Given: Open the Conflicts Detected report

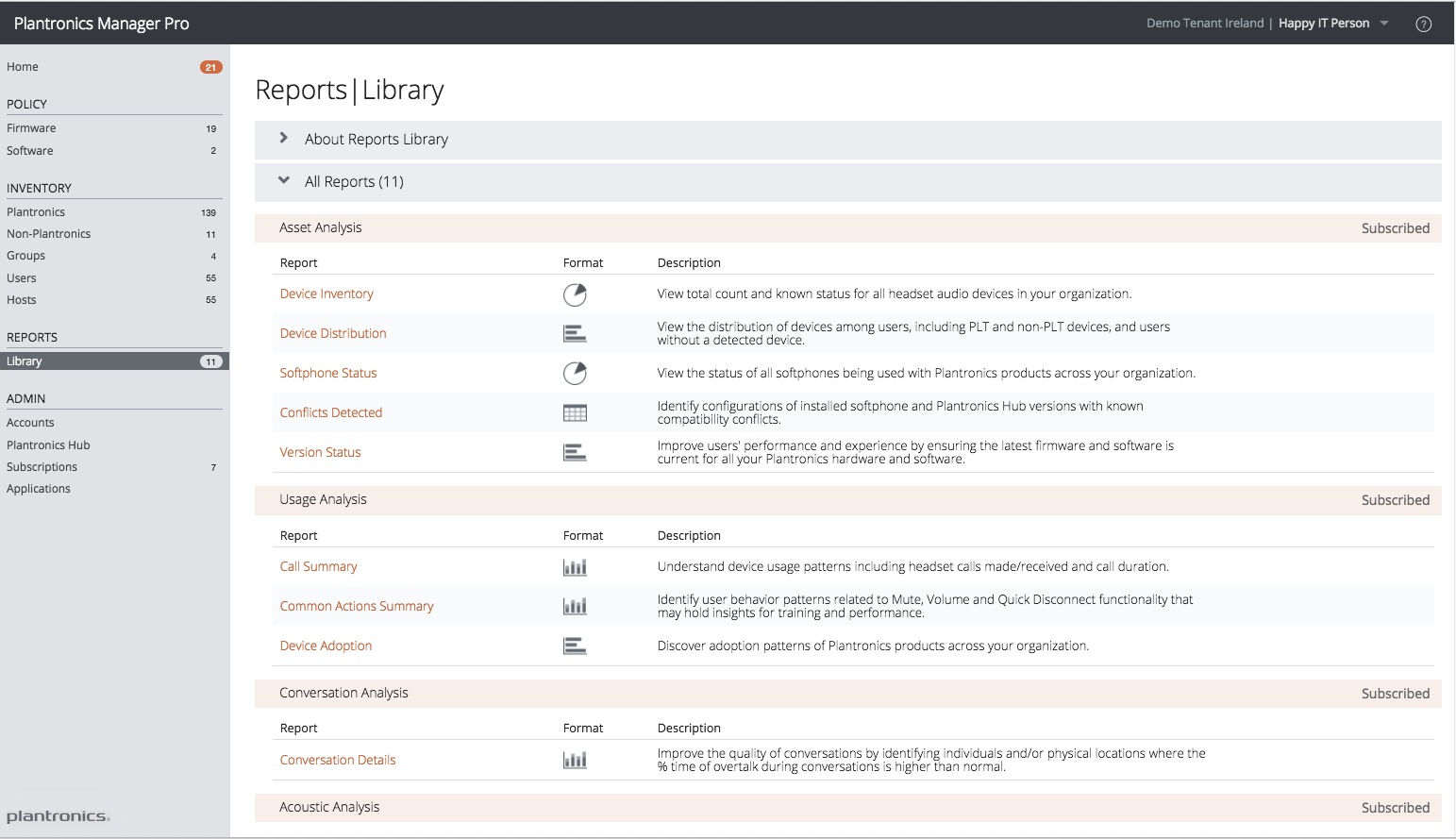Looking at the screenshot, I should tap(331, 413).
